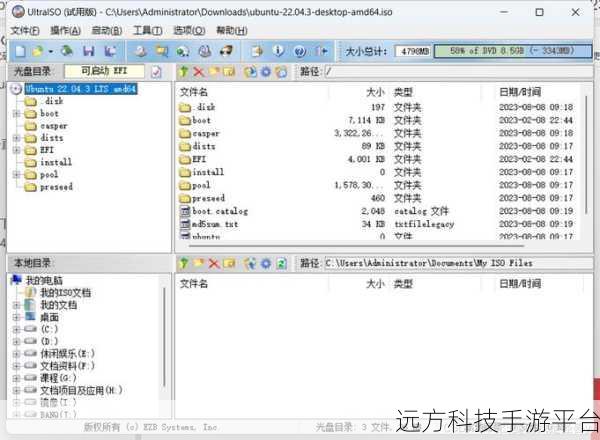
Task: Click the Help question mark toolbar icon
Action: [300, 51]
